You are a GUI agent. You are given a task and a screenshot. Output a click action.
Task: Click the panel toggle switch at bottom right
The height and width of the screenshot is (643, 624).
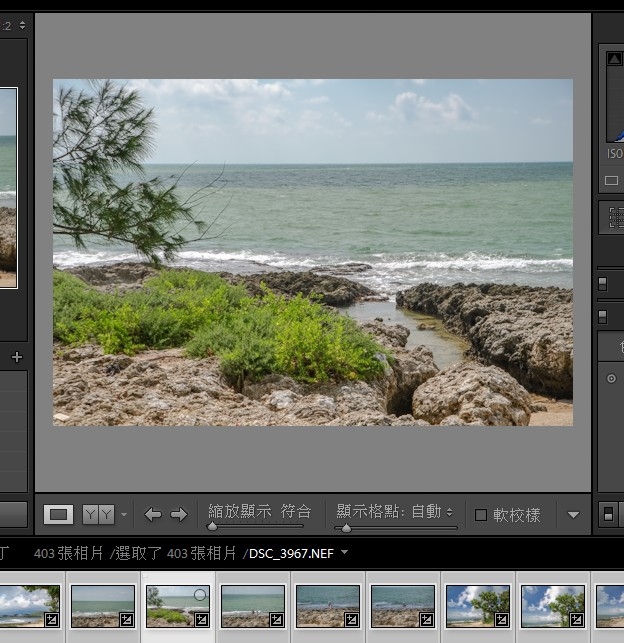pos(609,514)
